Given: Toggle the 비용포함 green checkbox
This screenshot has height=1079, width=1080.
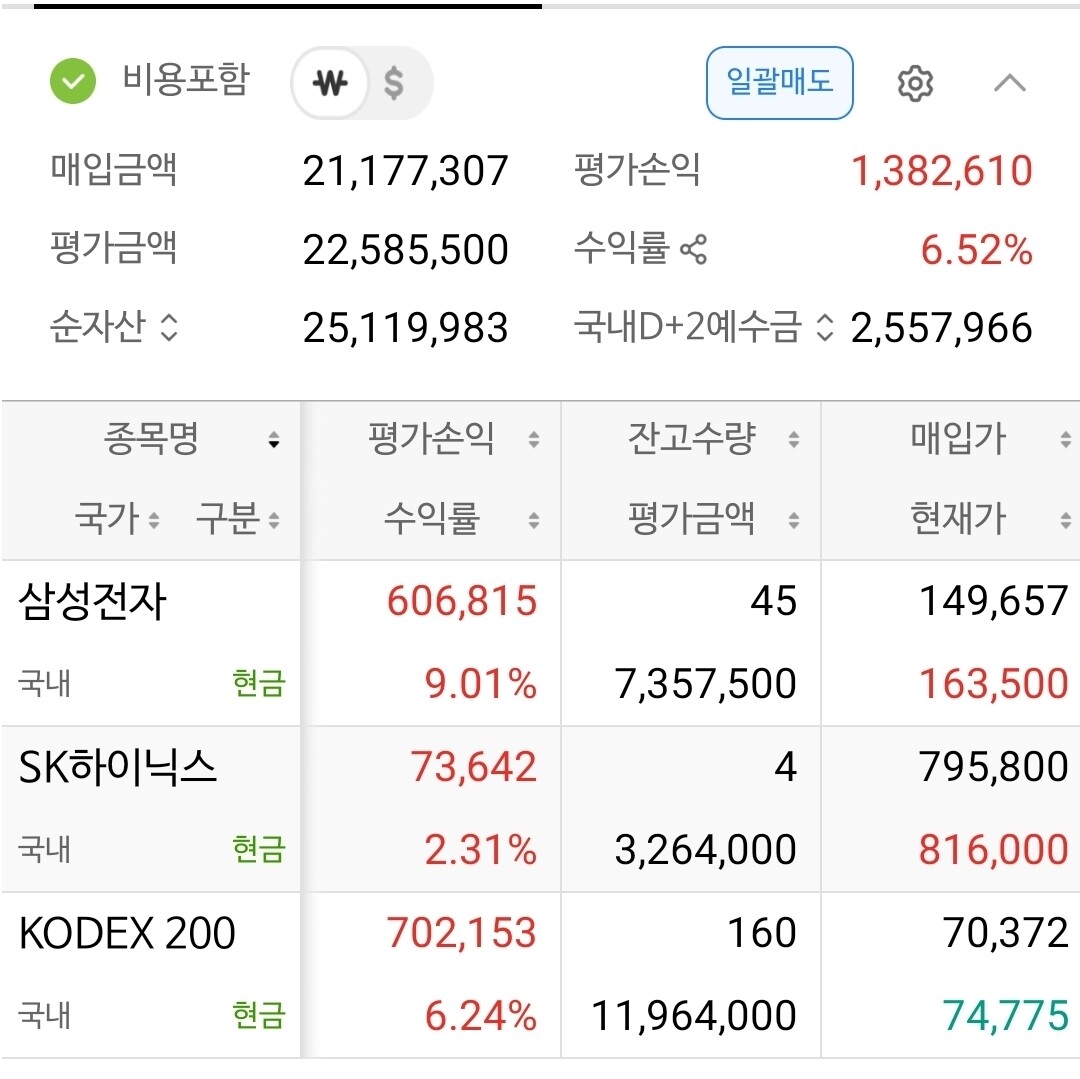Looking at the screenshot, I should coord(73,82).
